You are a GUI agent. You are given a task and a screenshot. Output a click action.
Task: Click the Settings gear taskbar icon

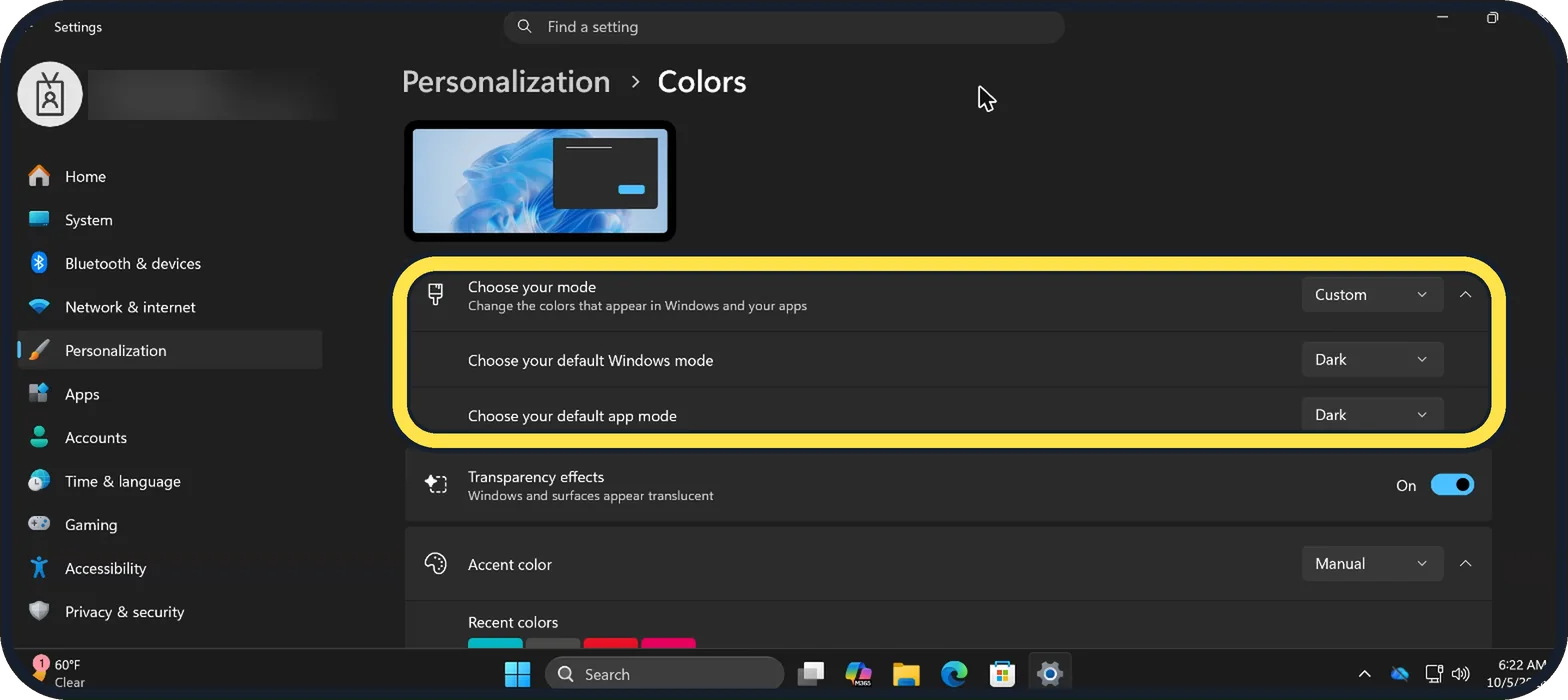click(x=1049, y=674)
